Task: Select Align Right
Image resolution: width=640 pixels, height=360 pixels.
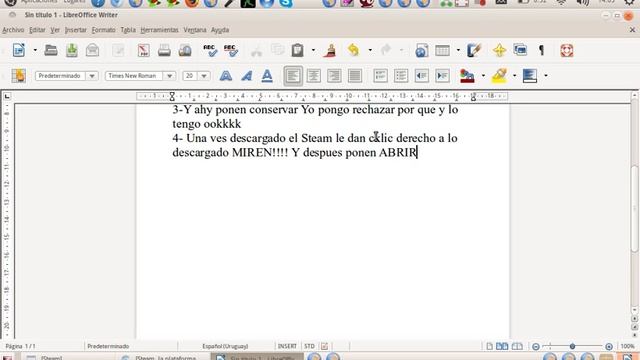Action: 334,76
